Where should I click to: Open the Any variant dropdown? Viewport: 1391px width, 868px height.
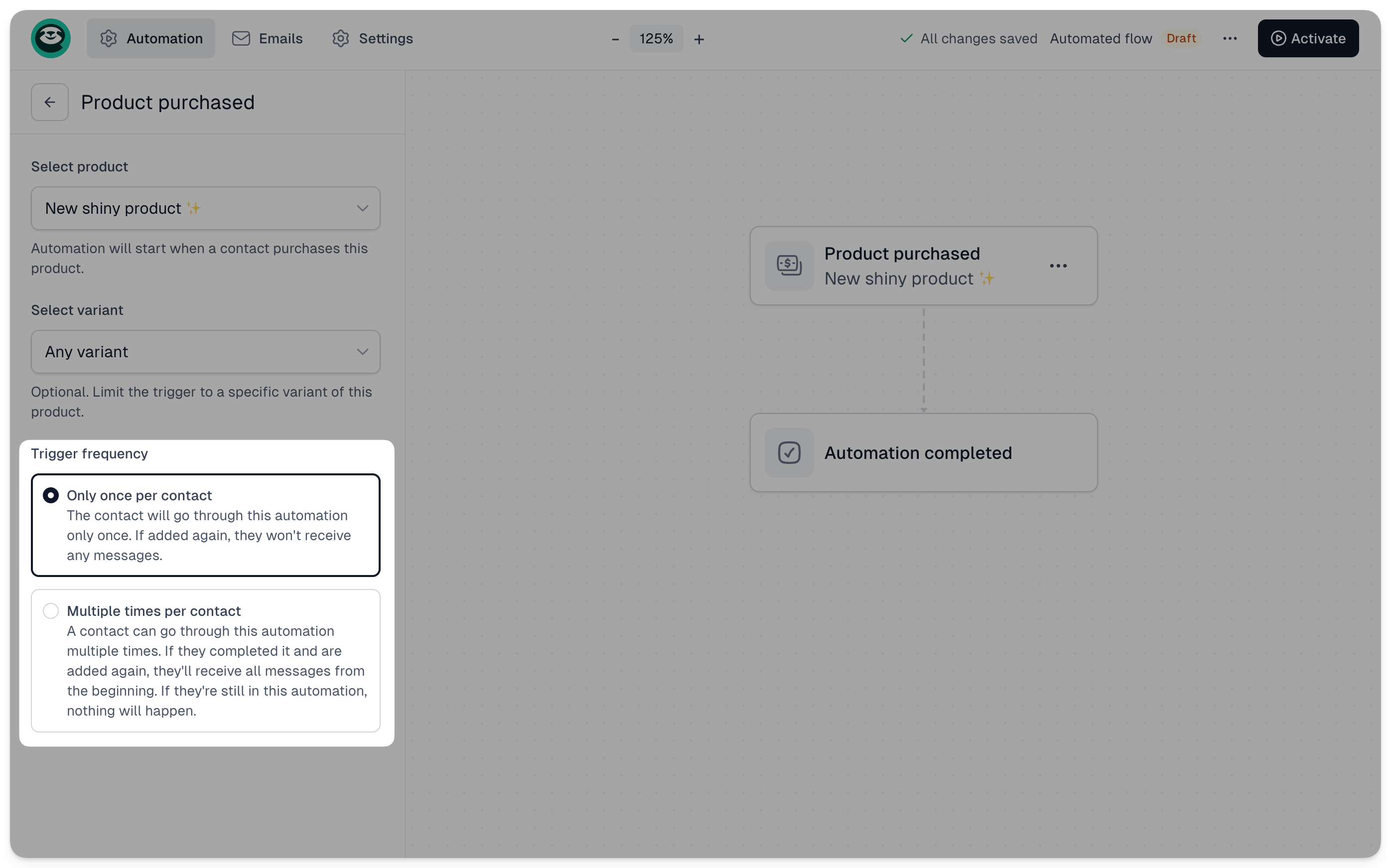[205, 352]
